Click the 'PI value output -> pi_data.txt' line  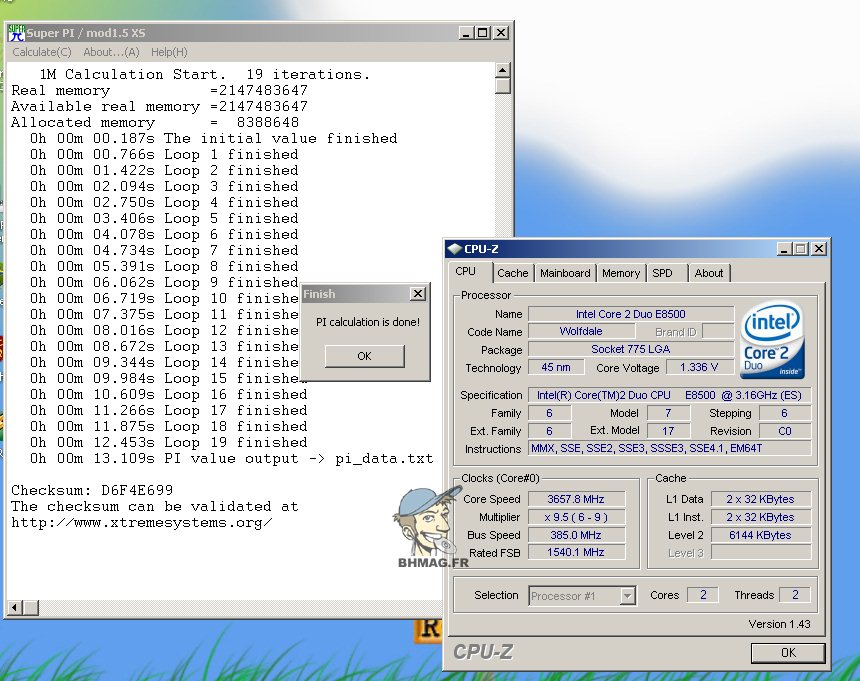point(231,458)
